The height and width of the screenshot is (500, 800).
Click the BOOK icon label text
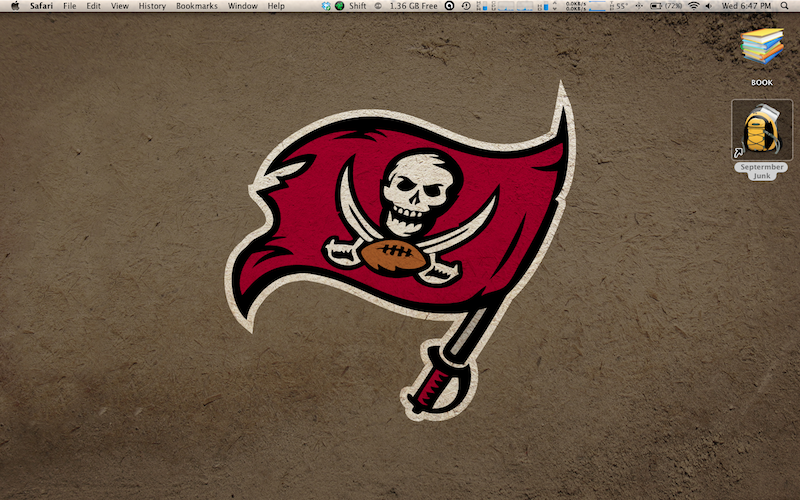[x=762, y=83]
